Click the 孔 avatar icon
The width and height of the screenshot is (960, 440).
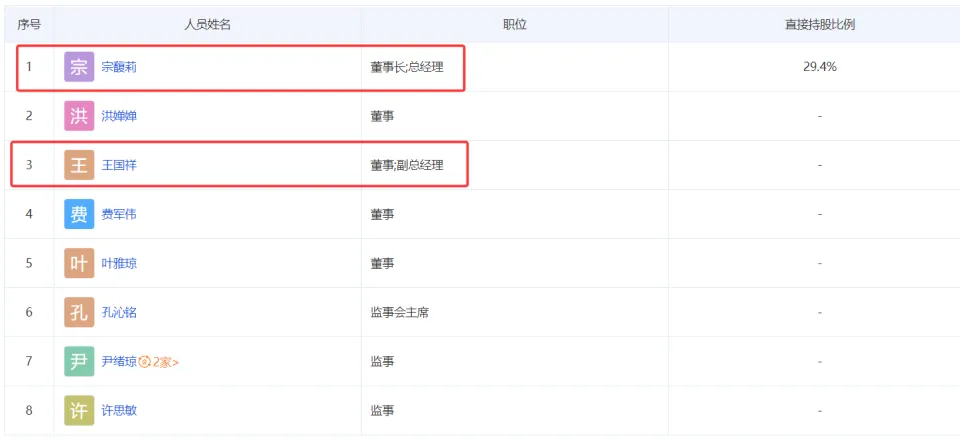coord(79,312)
